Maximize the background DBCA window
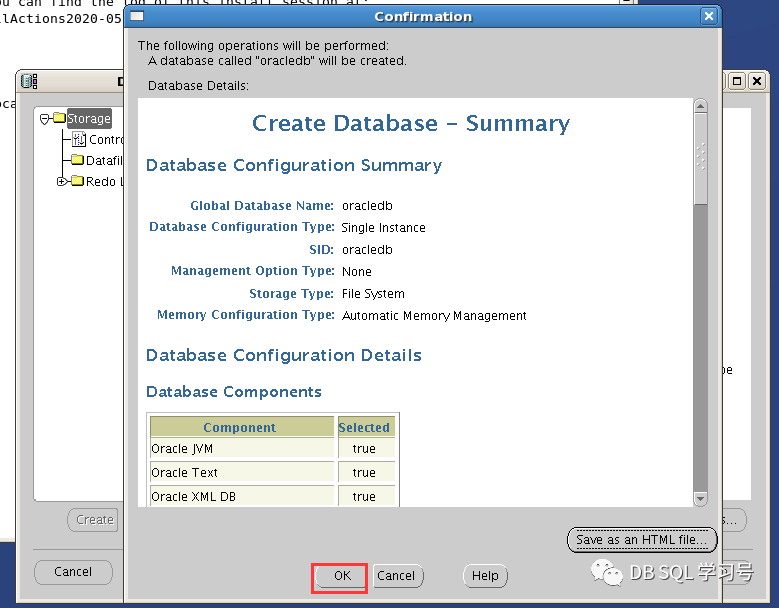779x608 pixels. pyautogui.click(x=737, y=81)
